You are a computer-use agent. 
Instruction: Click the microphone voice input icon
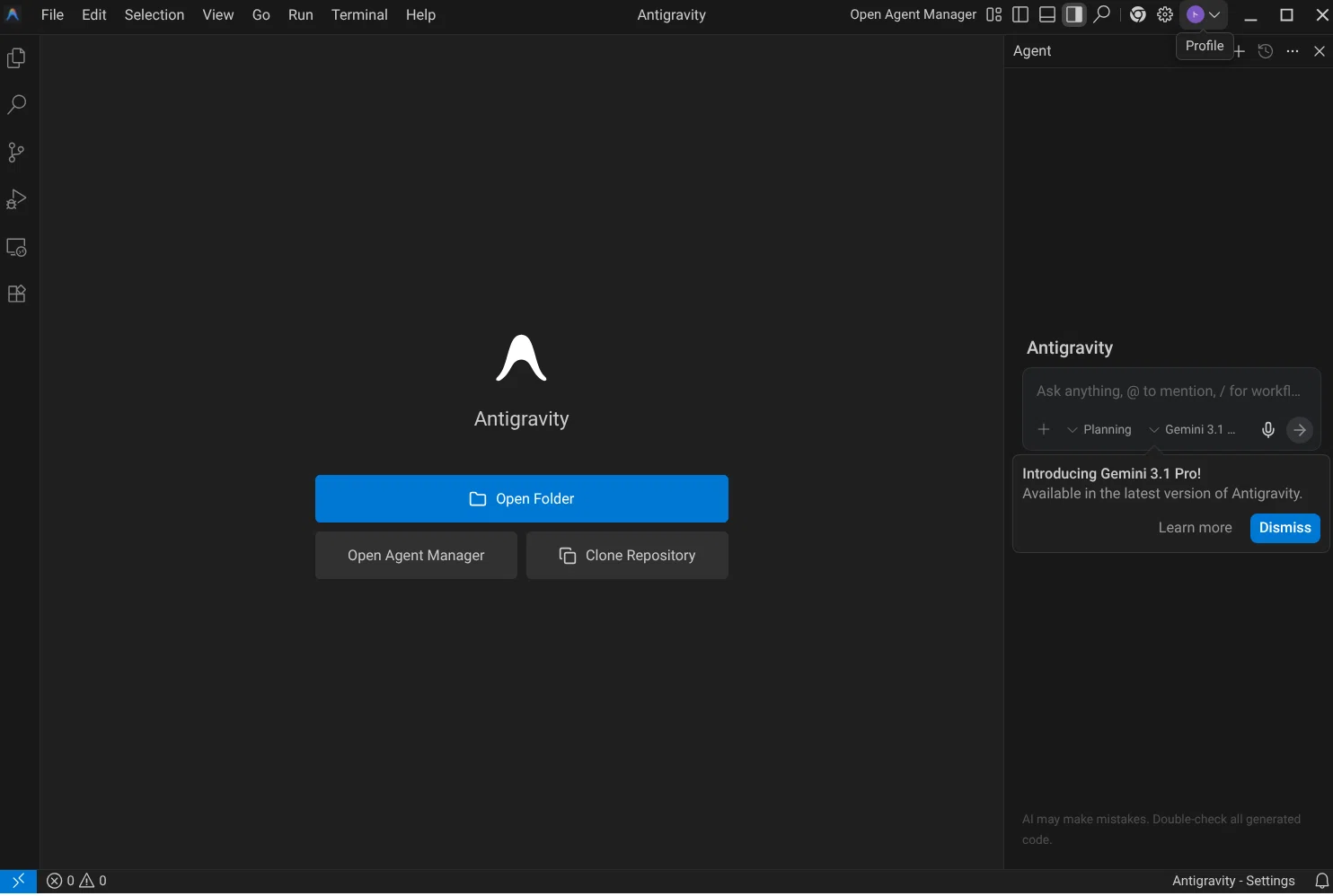pos(1268,430)
